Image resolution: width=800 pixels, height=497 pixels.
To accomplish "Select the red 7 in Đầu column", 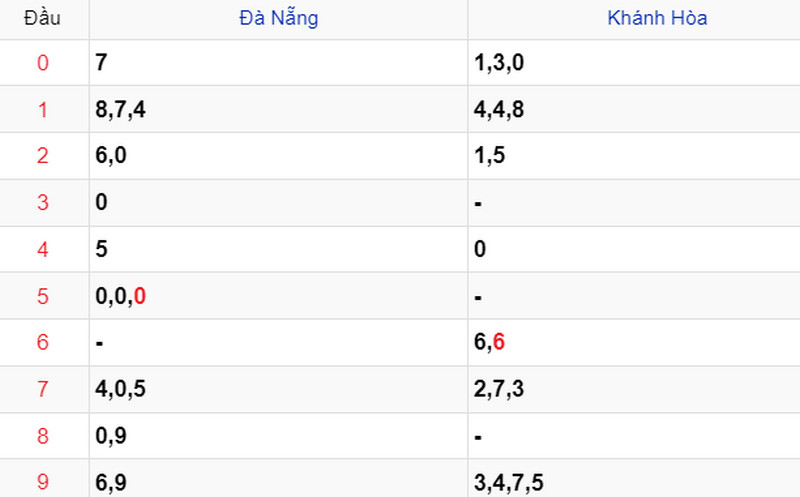I will 43,389.
